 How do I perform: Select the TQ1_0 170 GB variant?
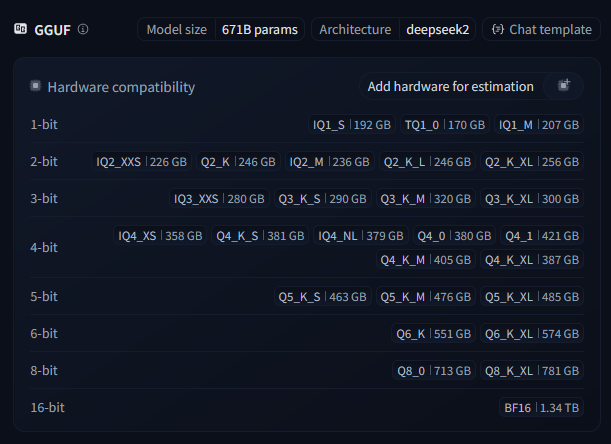[x=445, y=125]
